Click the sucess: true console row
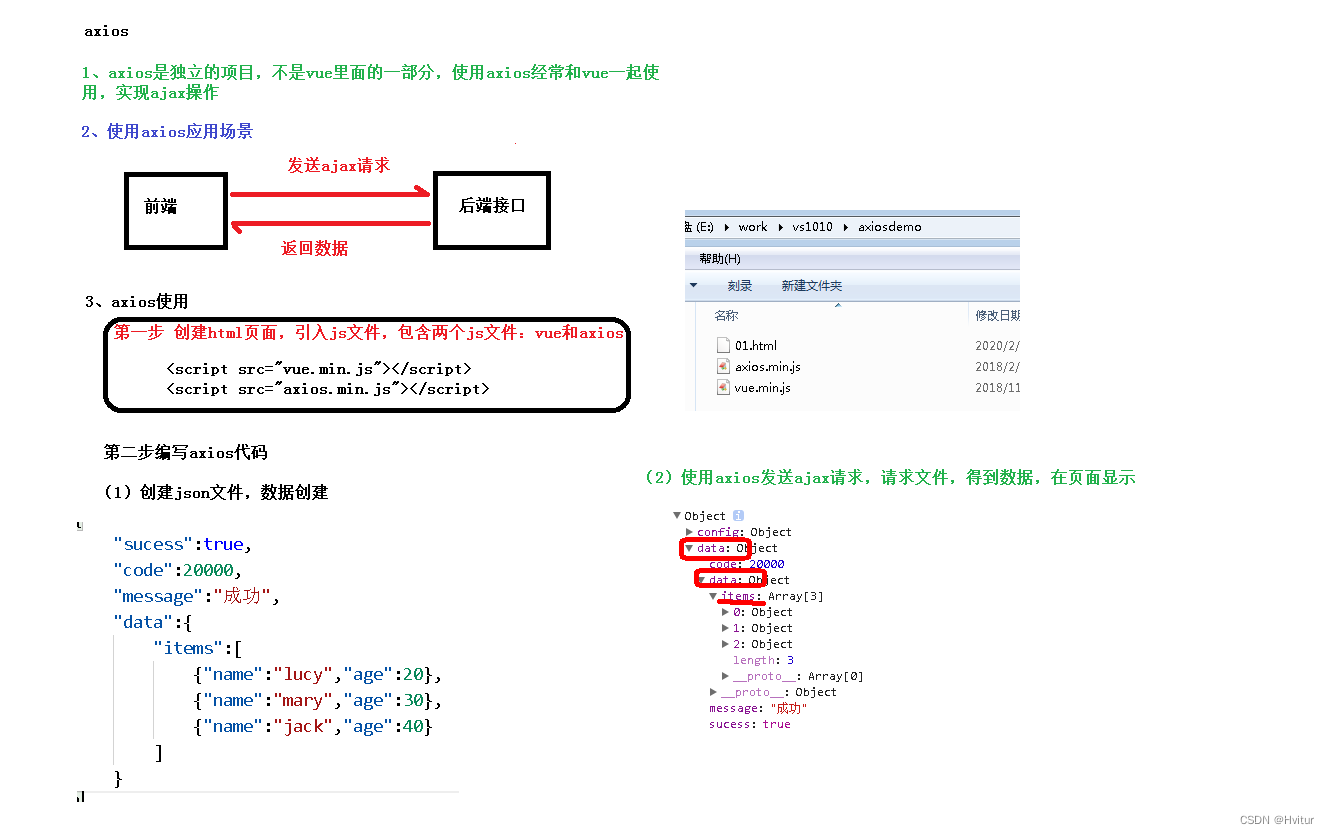Screen dimensions: 1329x834 point(750,724)
